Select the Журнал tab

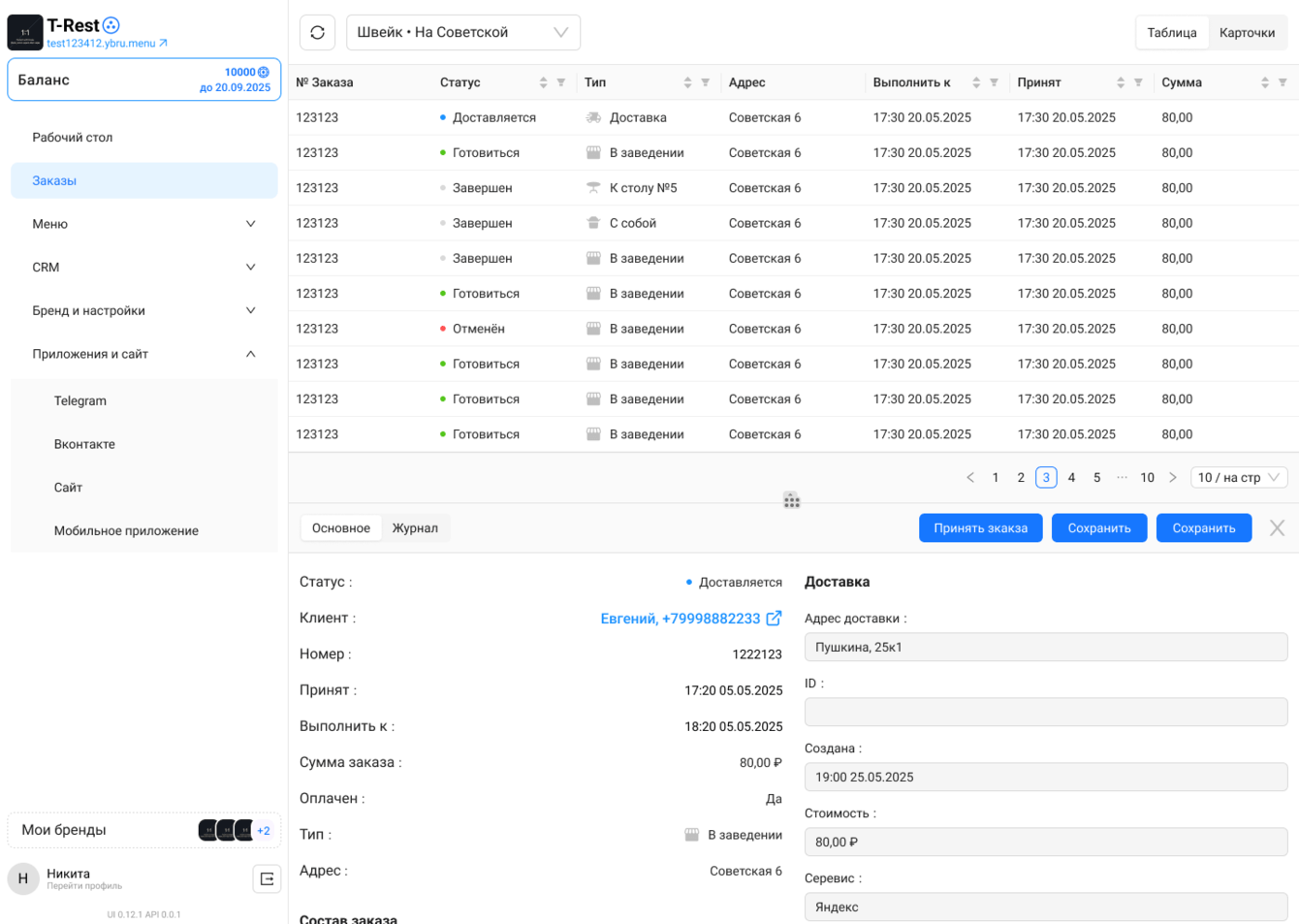pos(415,527)
